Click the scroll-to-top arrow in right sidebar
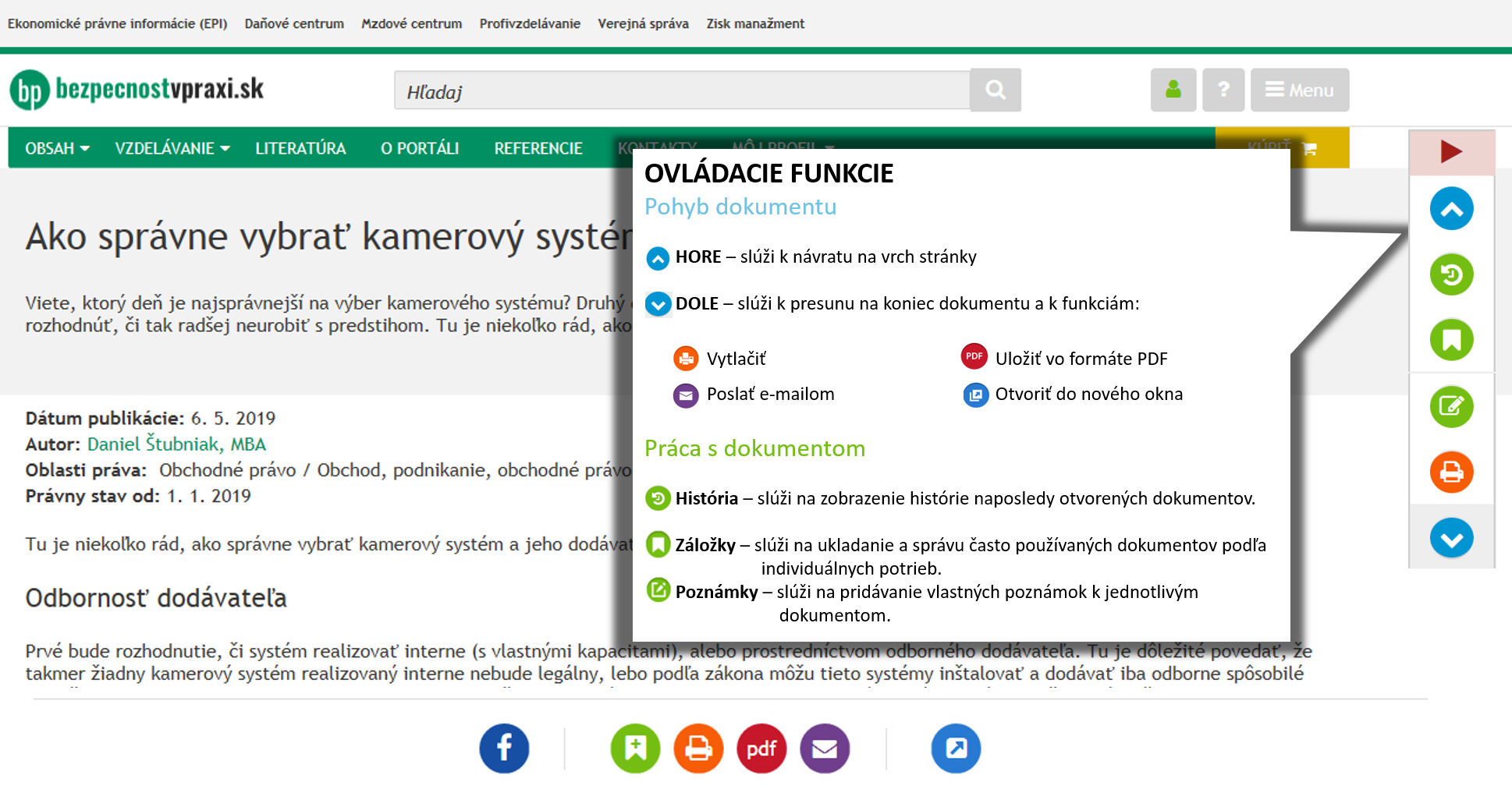 click(x=1451, y=209)
